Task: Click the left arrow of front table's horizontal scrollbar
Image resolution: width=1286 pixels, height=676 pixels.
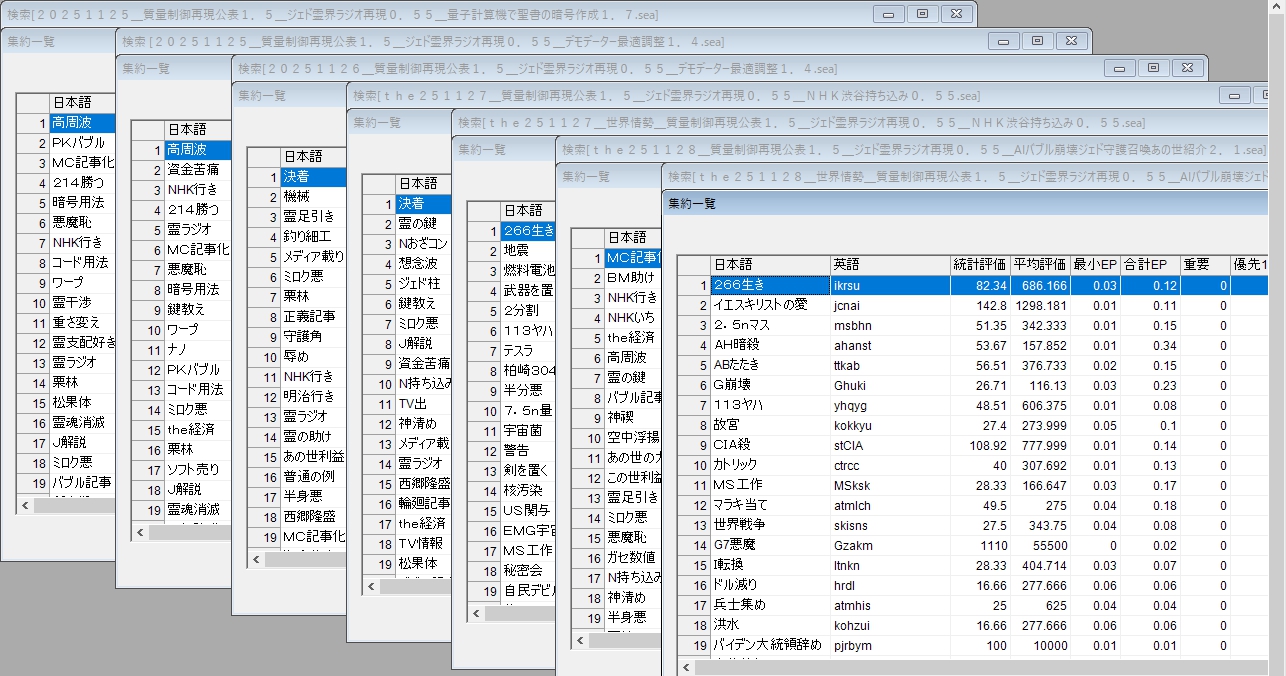Action: 686,667
